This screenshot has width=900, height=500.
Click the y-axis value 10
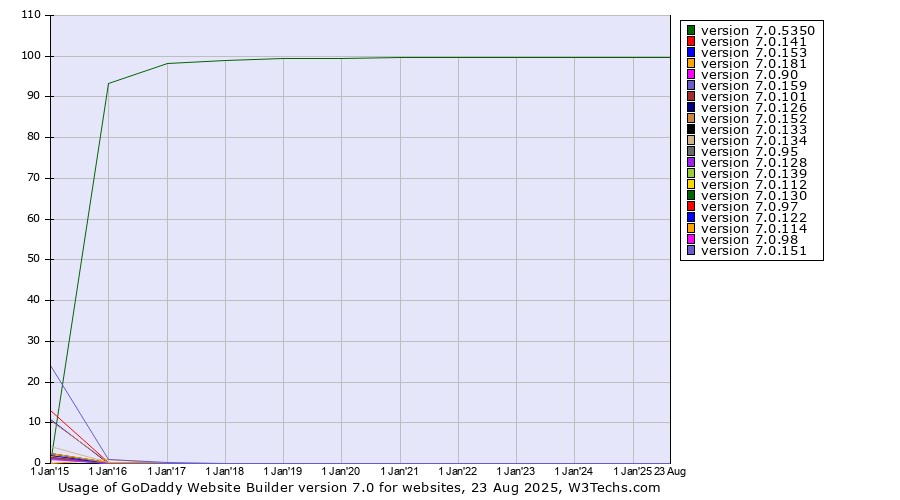tap(33, 422)
